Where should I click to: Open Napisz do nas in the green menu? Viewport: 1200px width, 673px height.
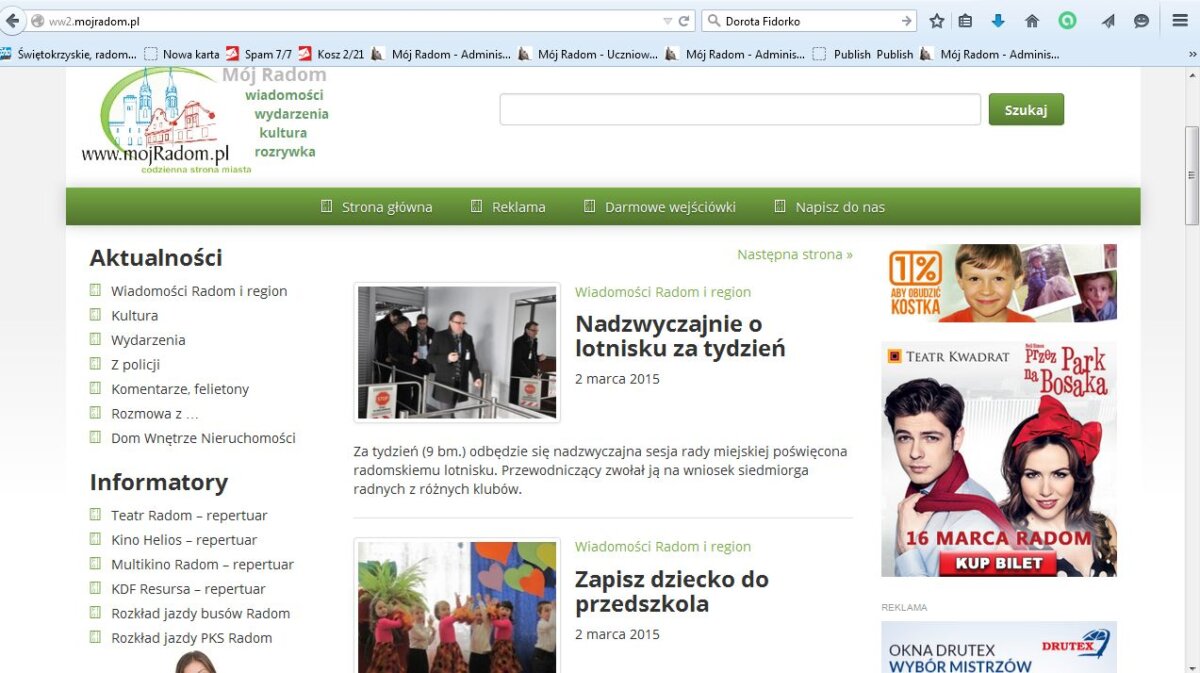tap(829, 207)
